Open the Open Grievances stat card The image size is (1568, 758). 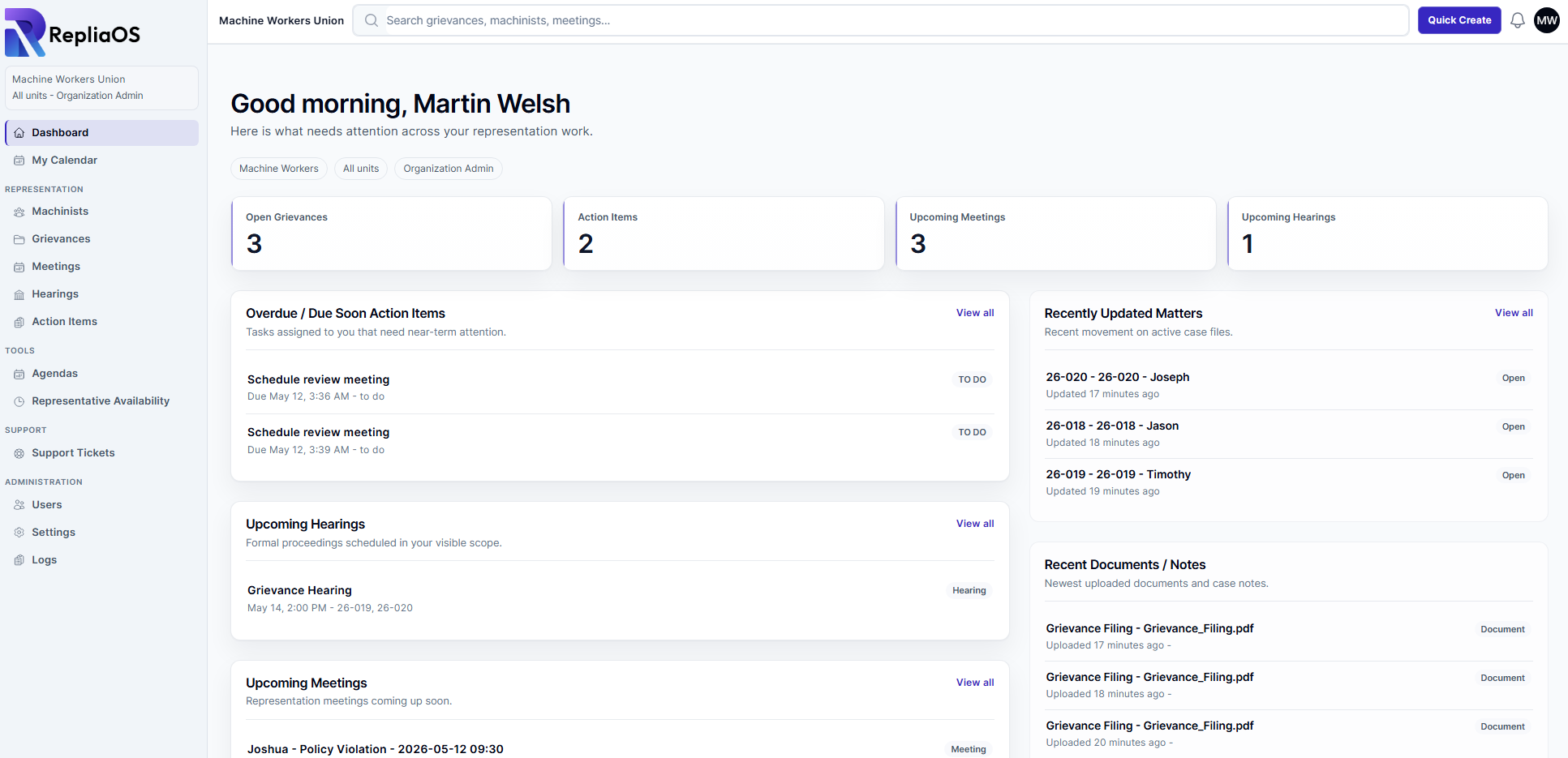coord(391,233)
